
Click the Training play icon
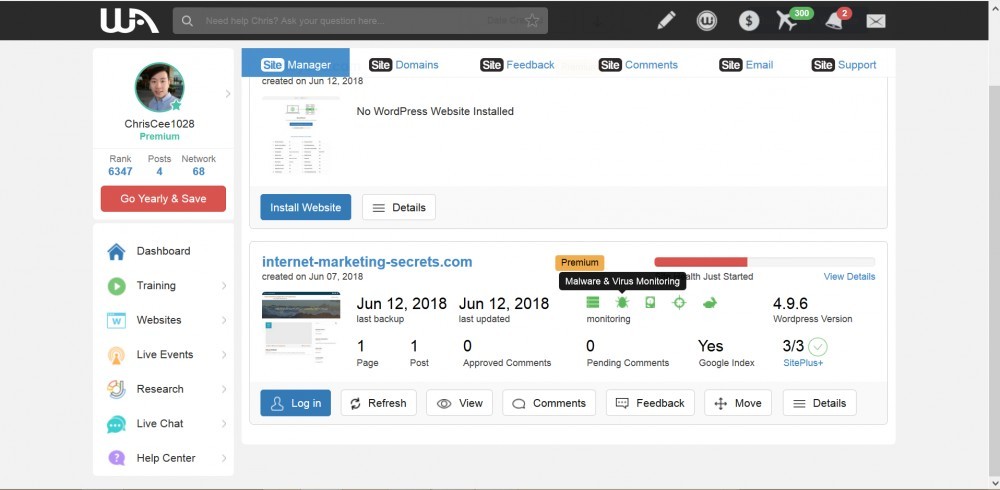(116, 286)
